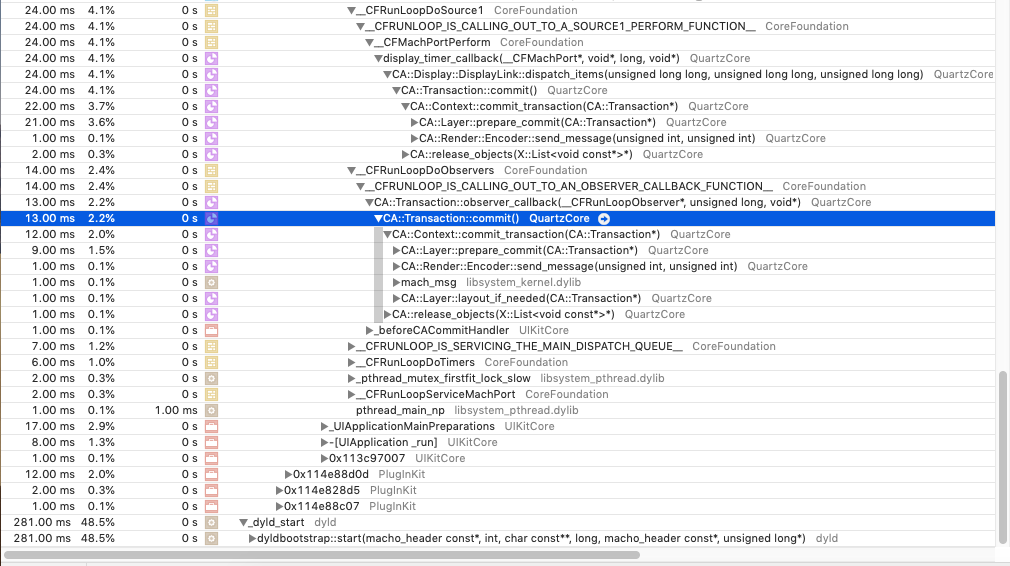The height and width of the screenshot is (566, 1010).
Task: Click the 22.00 ms weight value
Action: pyautogui.click(x=50, y=107)
